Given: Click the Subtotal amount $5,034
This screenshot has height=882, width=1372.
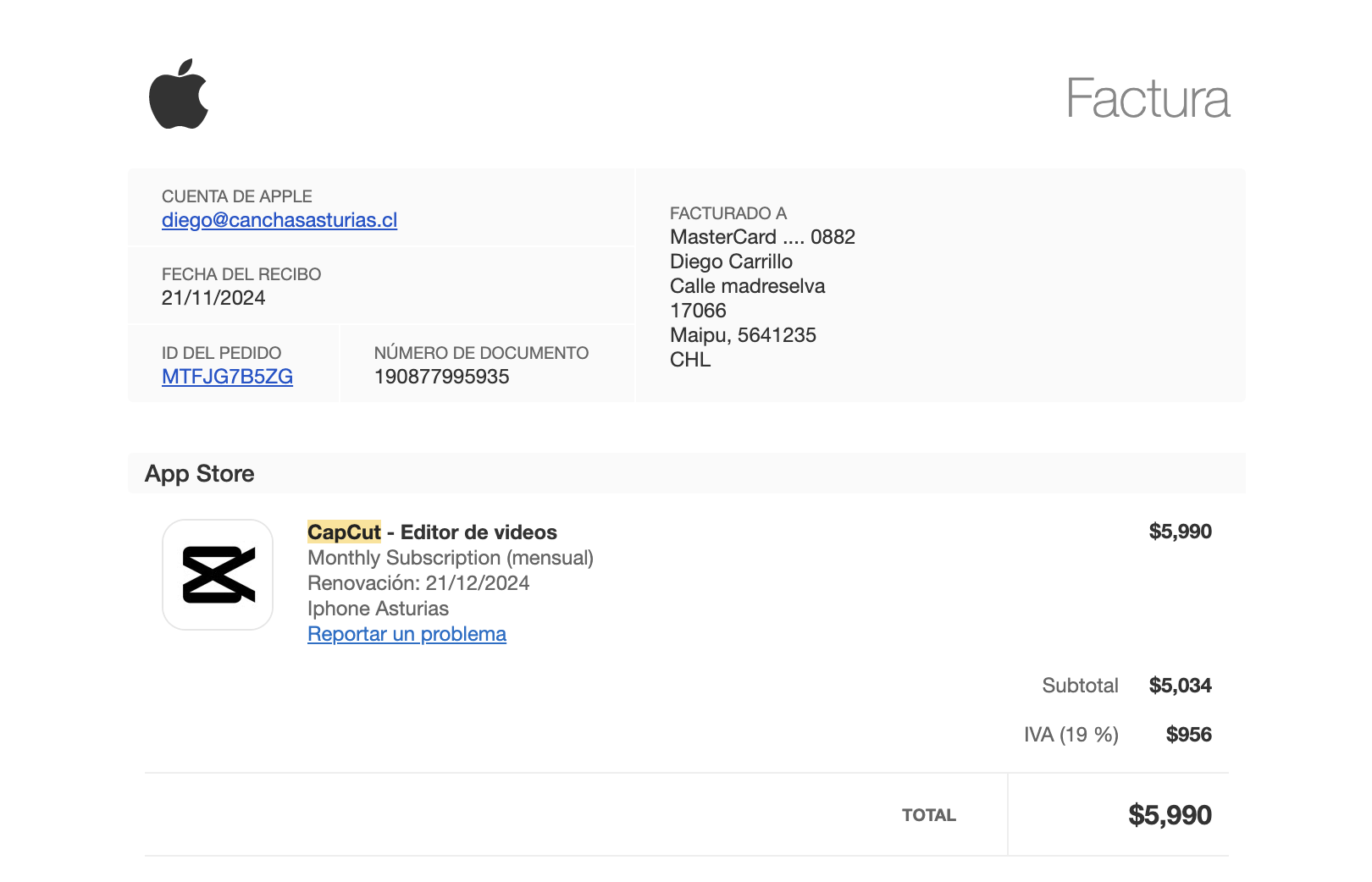Looking at the screenshot, I should click(x=1180, y=686).
